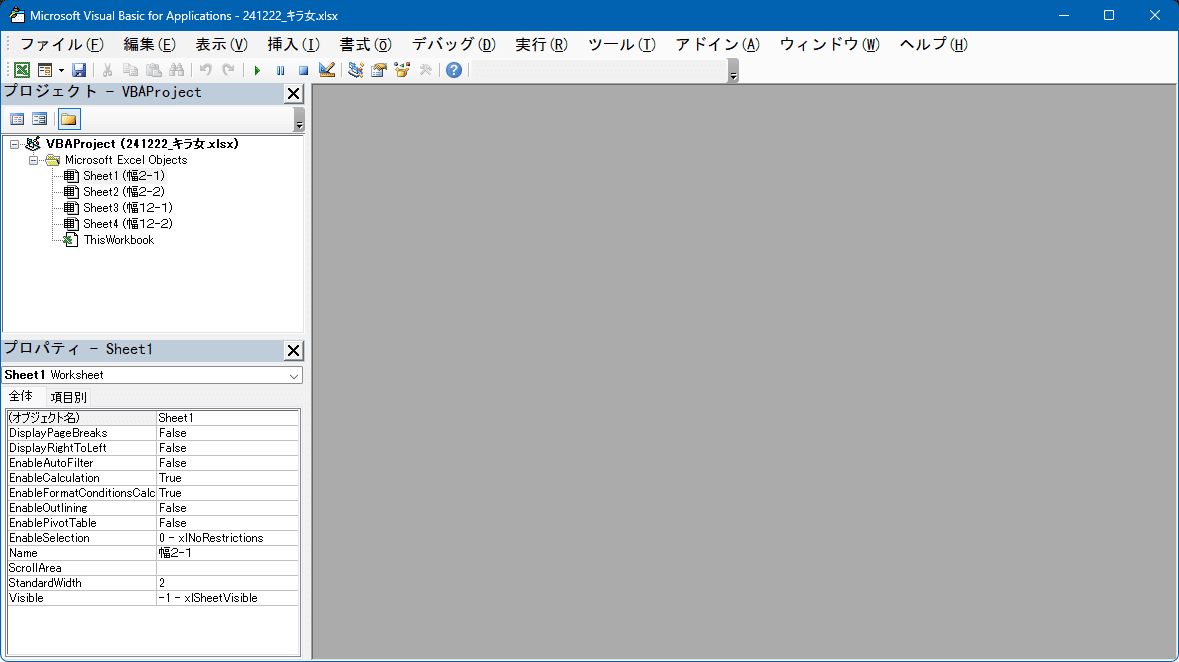Image resolution: width=1179 pixels, height=662 pixels.
Task: Select VBAProject (241222_キラ女.xlsx) node
Action: [x=142, y=144]
